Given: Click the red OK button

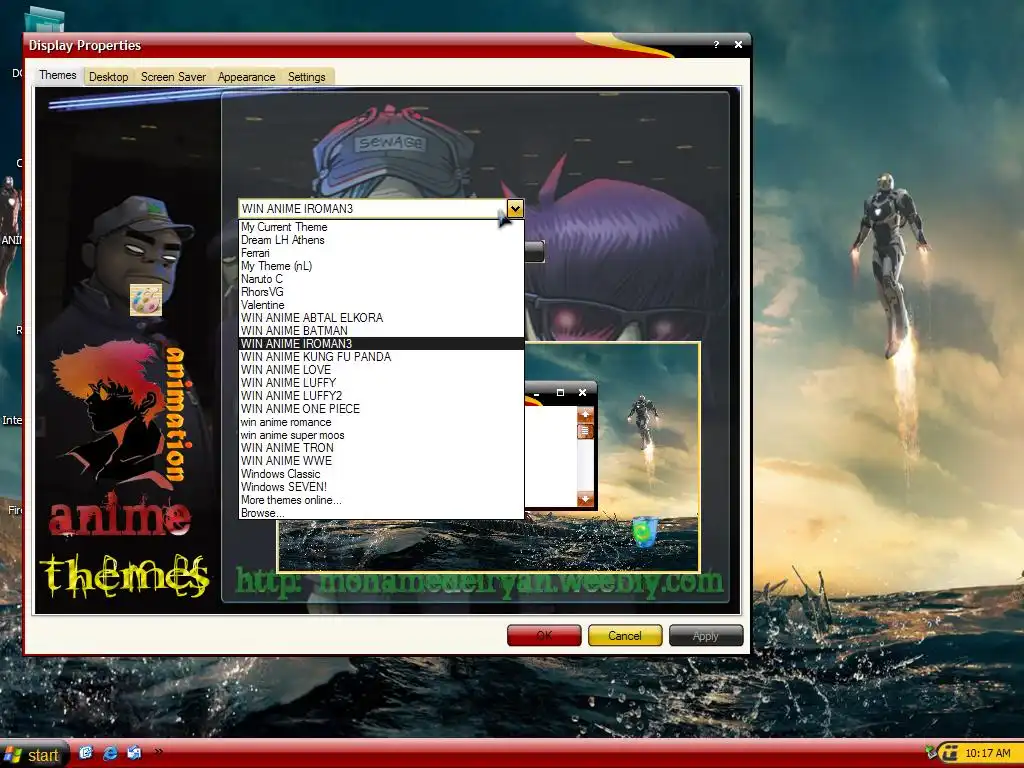Looking at the screenshot, I should [x=544, y=635].
